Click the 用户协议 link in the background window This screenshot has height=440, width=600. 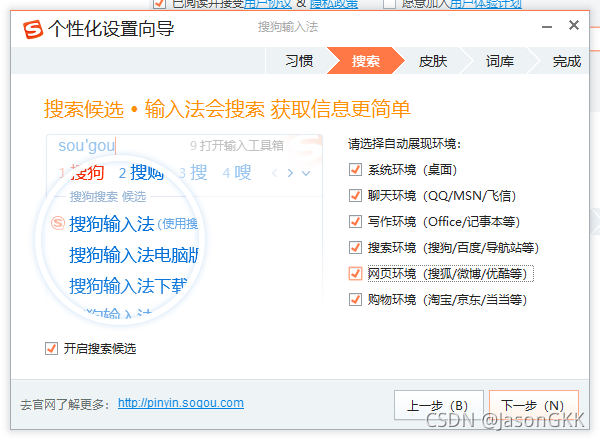click(x=267, y=3)
